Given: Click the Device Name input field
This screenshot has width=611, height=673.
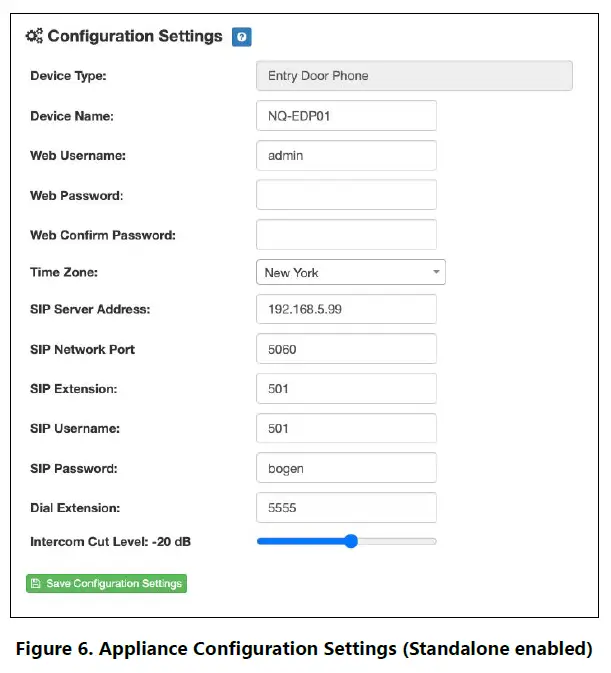Looking at the screenshot, I should [346, 115].
